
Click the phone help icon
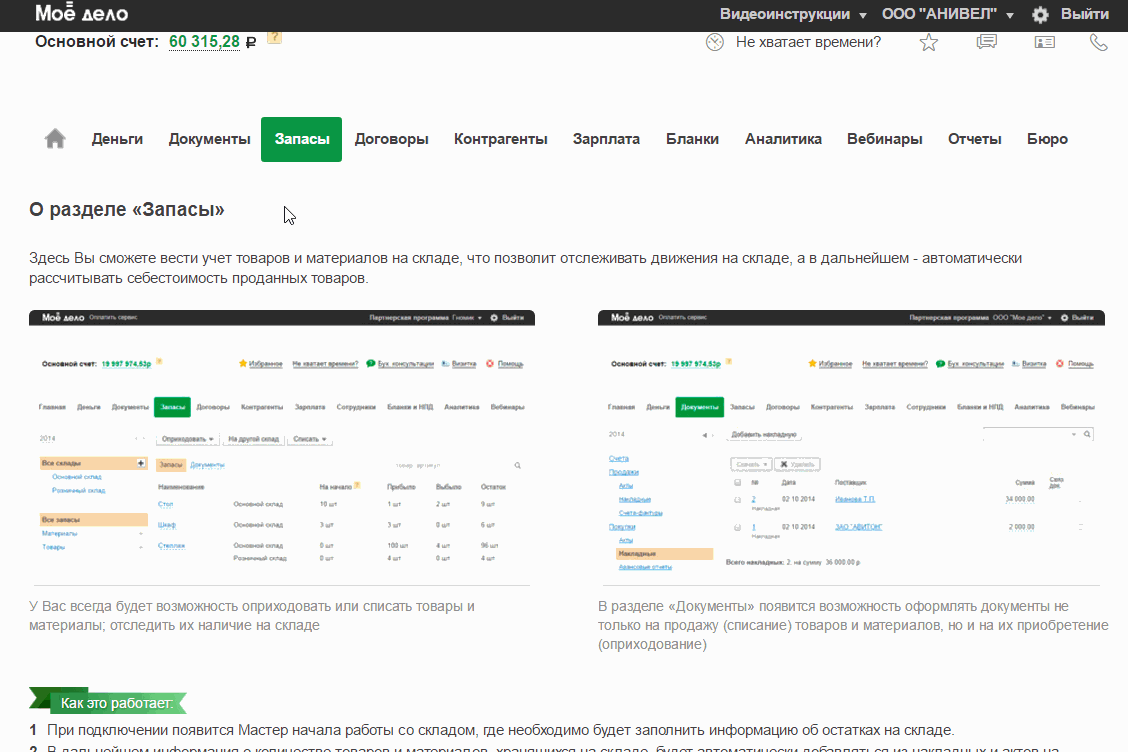(1099, 42)
